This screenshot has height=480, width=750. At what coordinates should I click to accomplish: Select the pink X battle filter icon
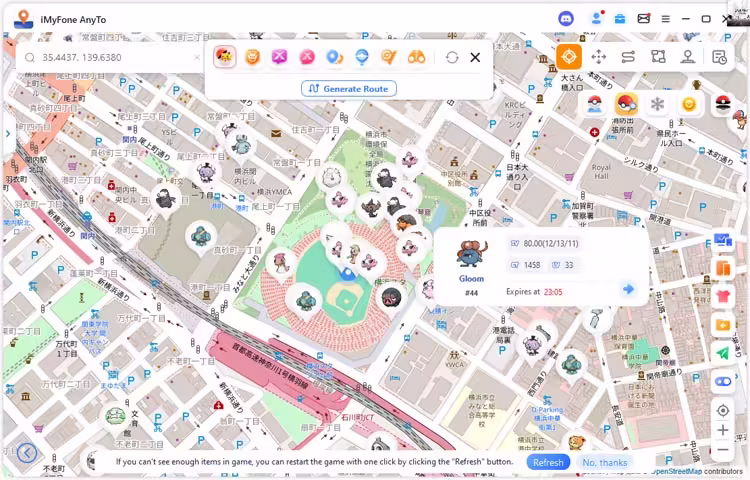(307, 57)
